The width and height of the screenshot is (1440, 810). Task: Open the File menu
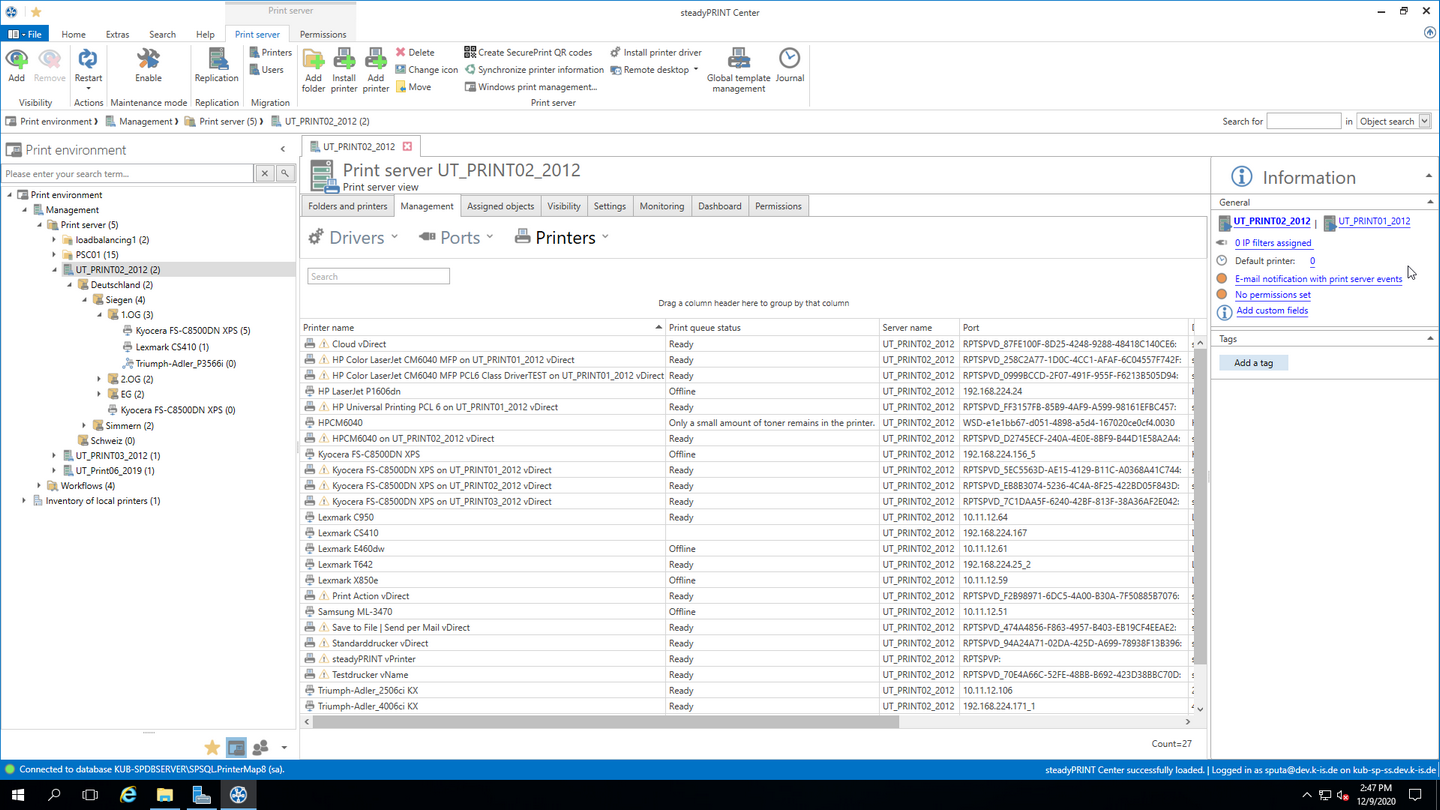point(25,34)
